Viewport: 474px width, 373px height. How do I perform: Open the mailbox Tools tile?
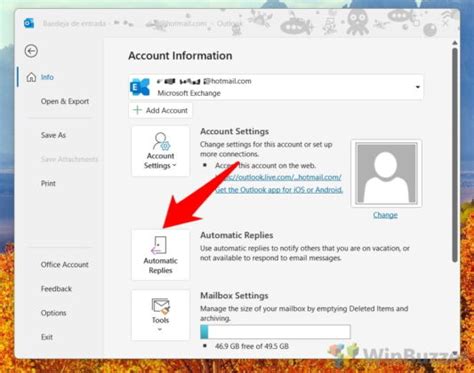160,315
